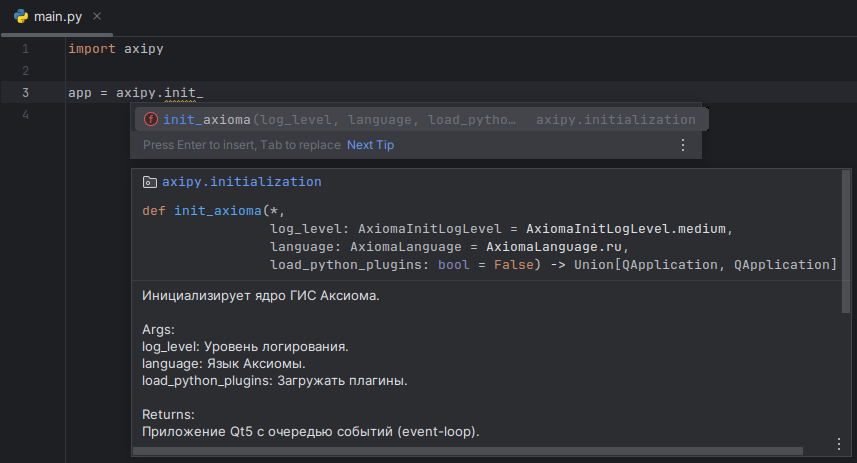857x463 pixels.
Task: Click the Python file icon on main.py tab
Action: (x=20, y=17)
